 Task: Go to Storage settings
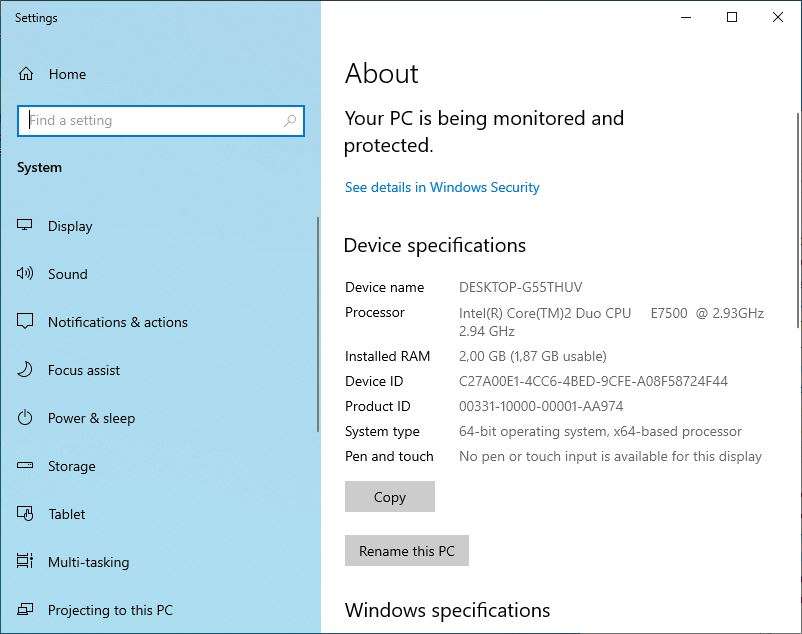(x=72, y=466)
